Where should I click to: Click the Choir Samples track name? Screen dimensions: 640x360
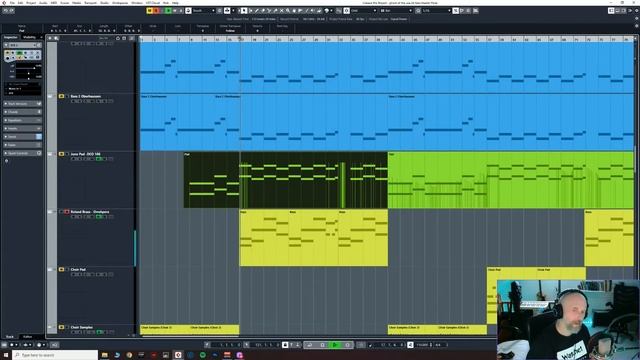[x=82, y=327]
